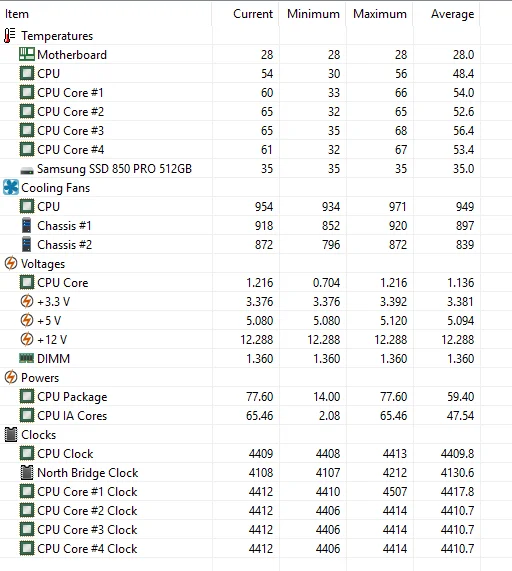This screenshot has height=571, width=512.
Task: Click the North Bridge Clock chip icon
Action: [x=27, y=472]
